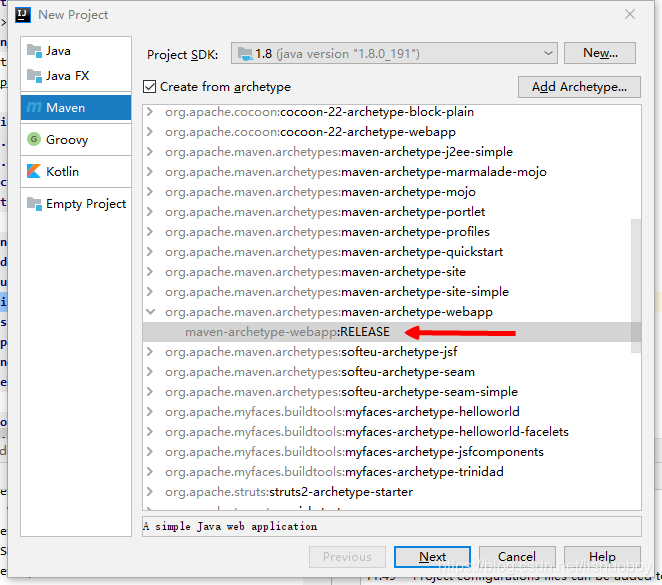Screen dimensions: 662x585
Task: Collapse the maven-archetype-webapp node
Action: [150, 312]
